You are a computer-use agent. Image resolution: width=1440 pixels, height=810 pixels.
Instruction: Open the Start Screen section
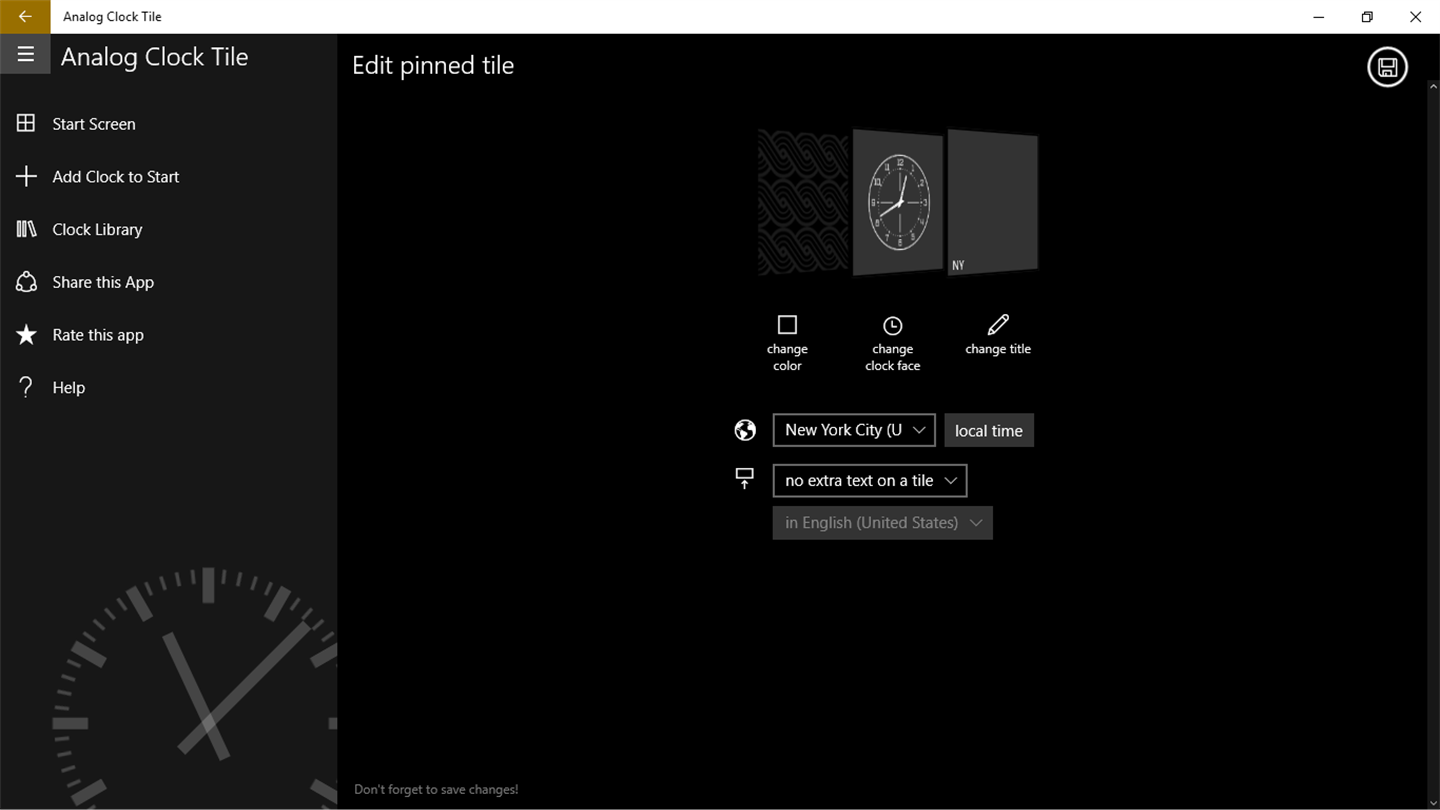pyautogui.click(x=168, y=124)
